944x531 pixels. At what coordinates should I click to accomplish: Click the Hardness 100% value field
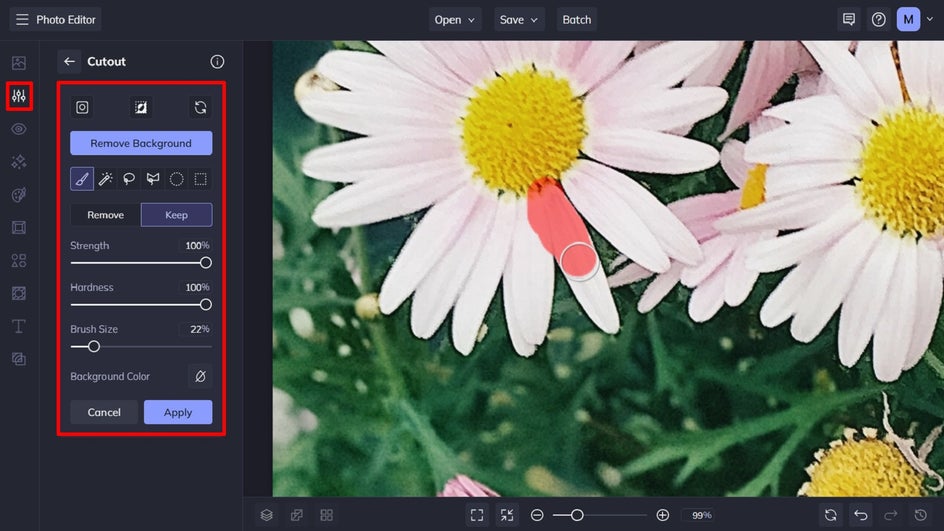196,287
